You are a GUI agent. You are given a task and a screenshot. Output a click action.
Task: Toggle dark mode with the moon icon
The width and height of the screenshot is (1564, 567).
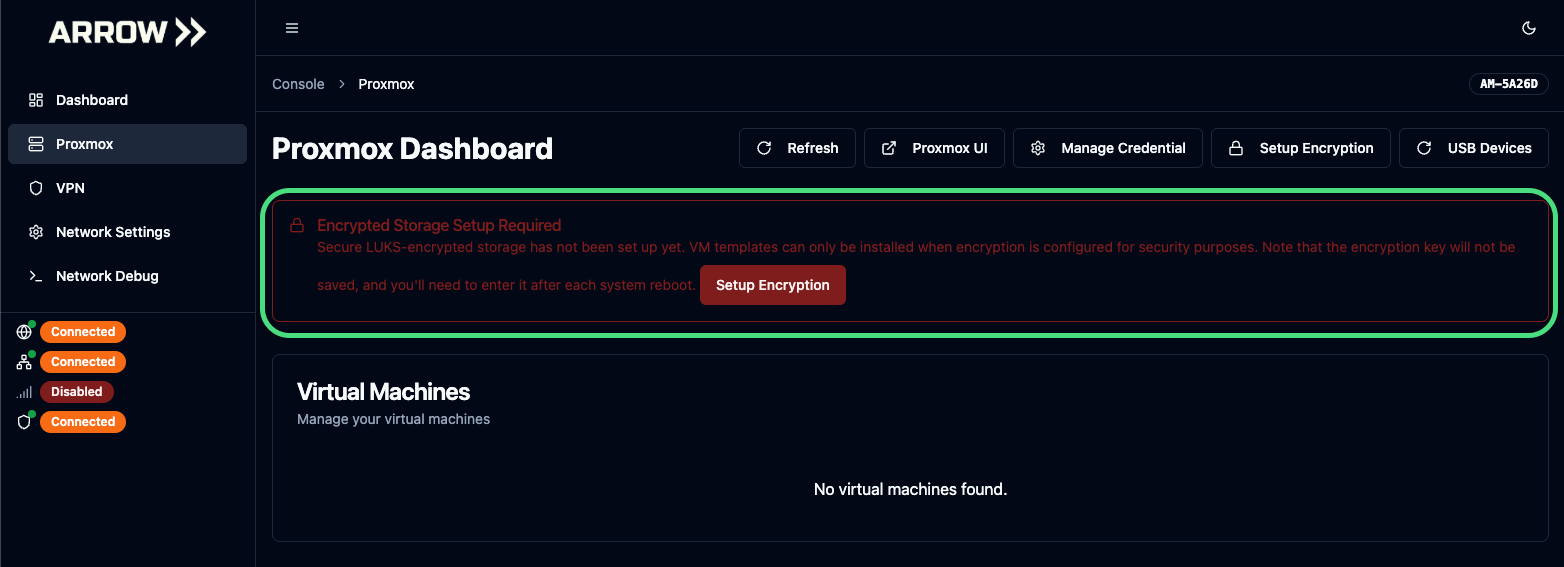click(x=1528, y=28)
